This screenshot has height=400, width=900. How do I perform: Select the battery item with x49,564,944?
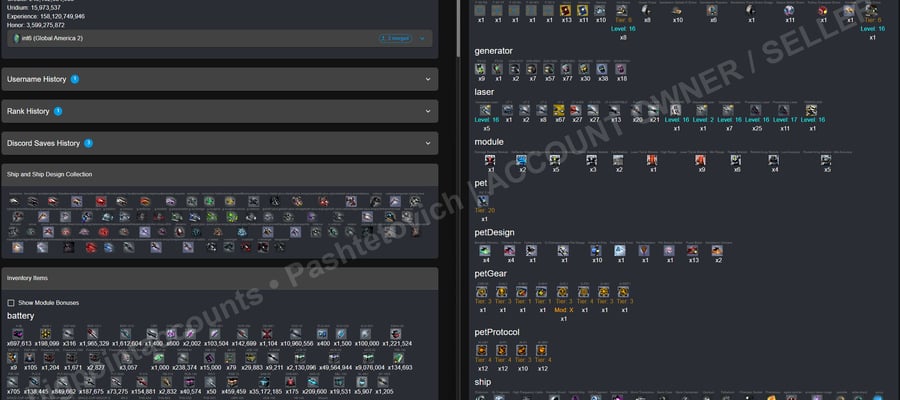pyautogui.click(x=335, y=358)
